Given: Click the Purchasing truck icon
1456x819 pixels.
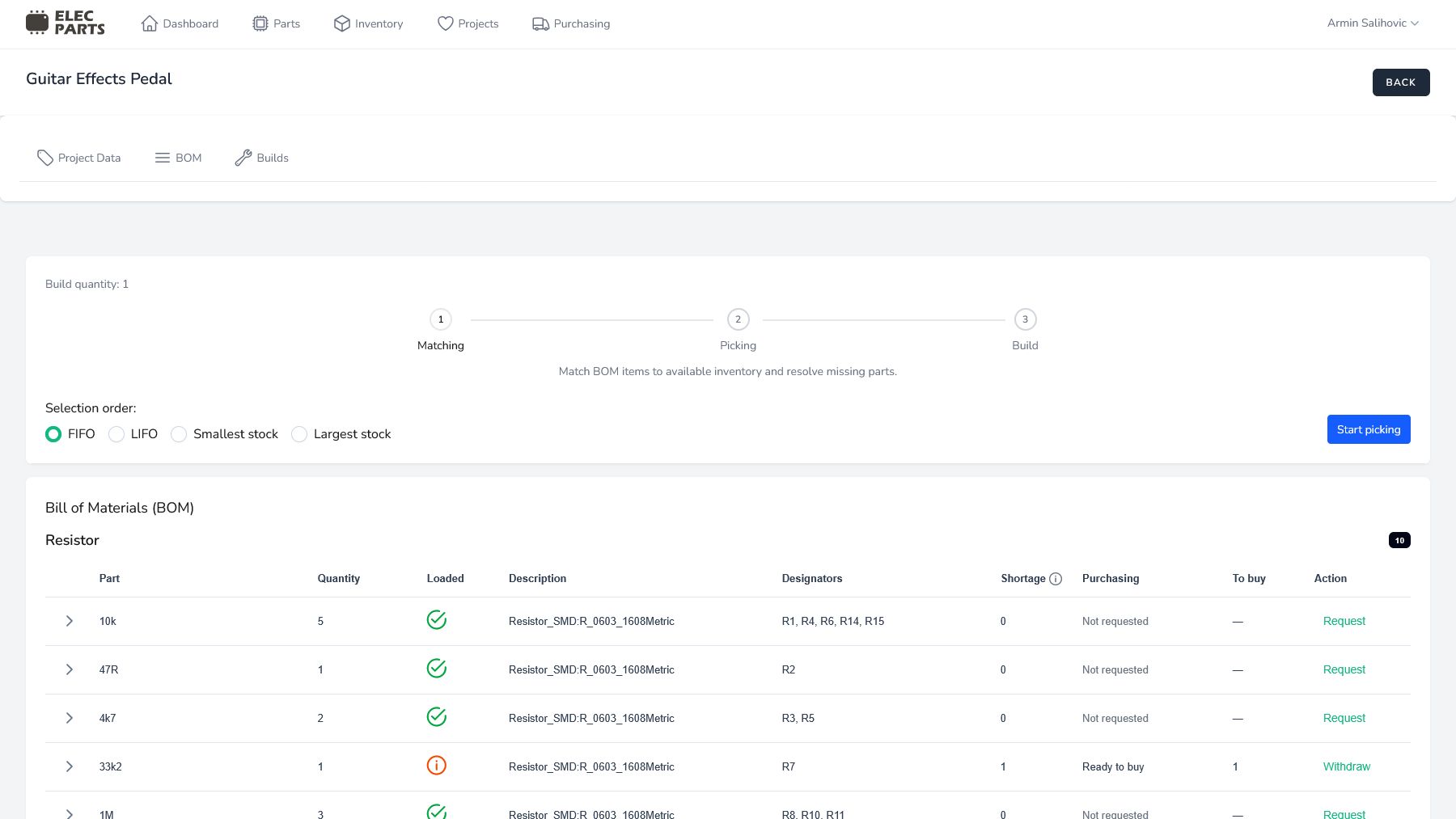Looking at the screenshot, I should pyautogui.click(x=540, y=23).
